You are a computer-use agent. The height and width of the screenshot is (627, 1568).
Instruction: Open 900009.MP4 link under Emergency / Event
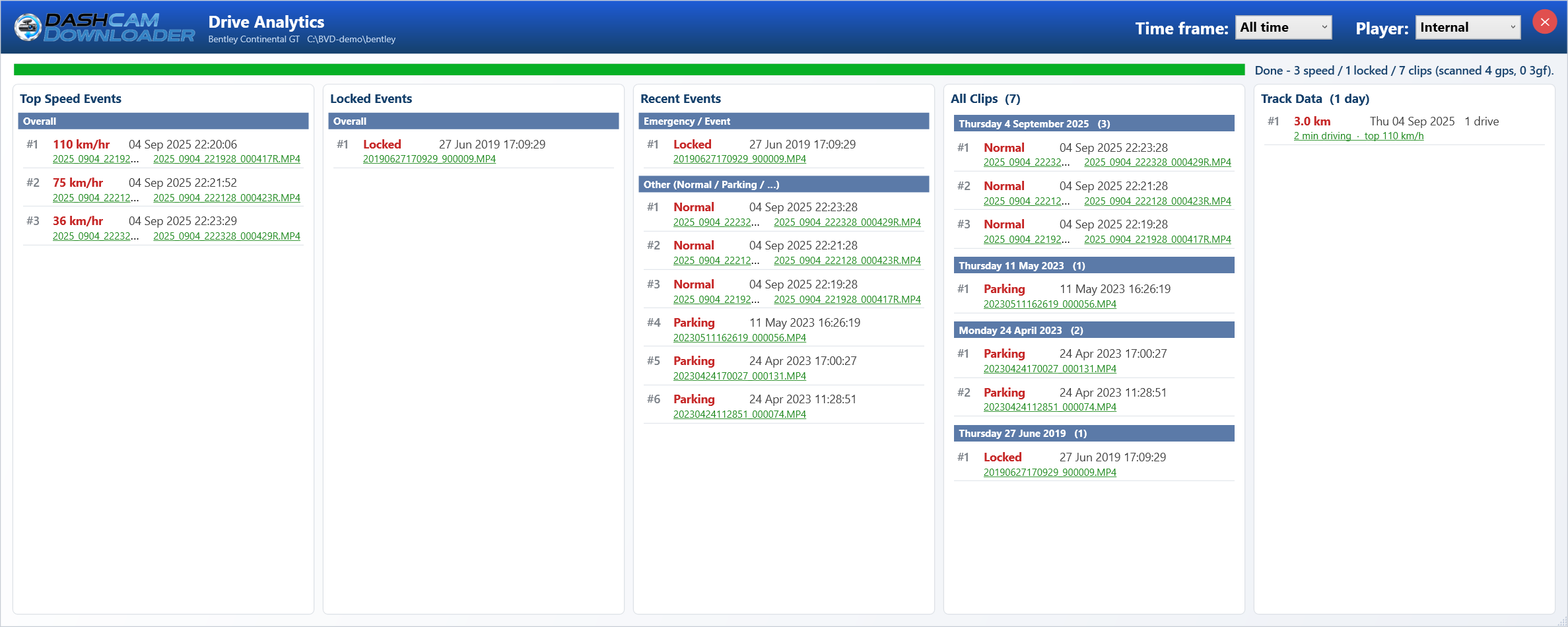739,159
